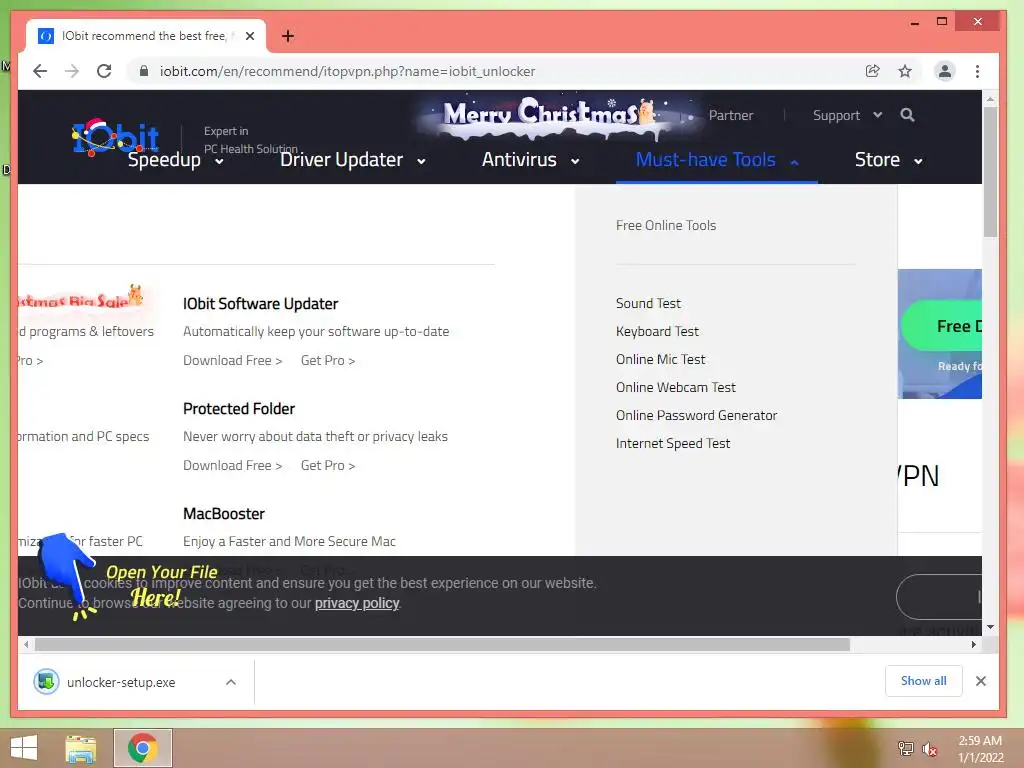Open the privacy policy link
1024x768 pixels.
click(x=357, y=603)
